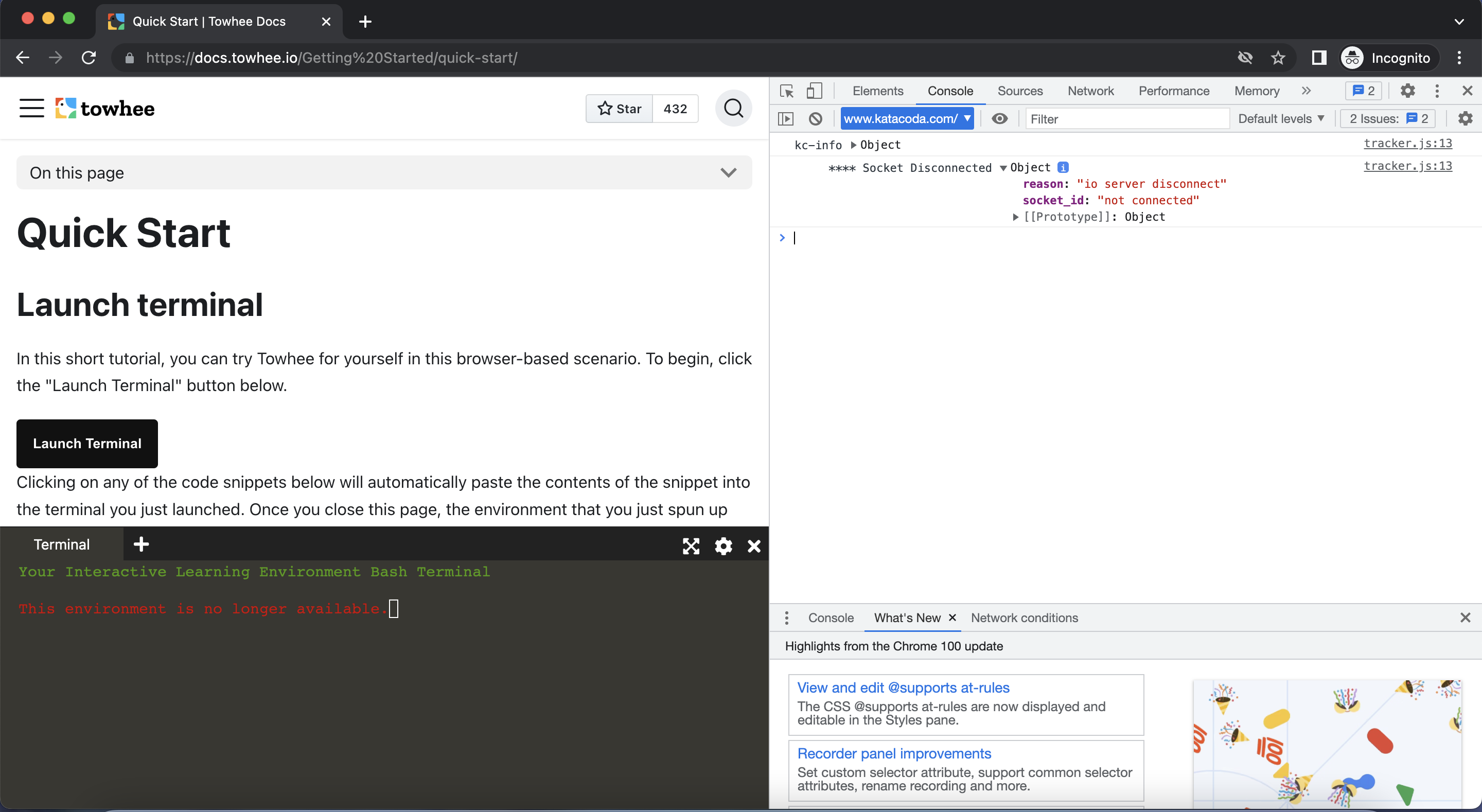The width and height of the screenshot is (1482, 812).
Task: Switch to the Network panel
Action: coord(1091,91)
